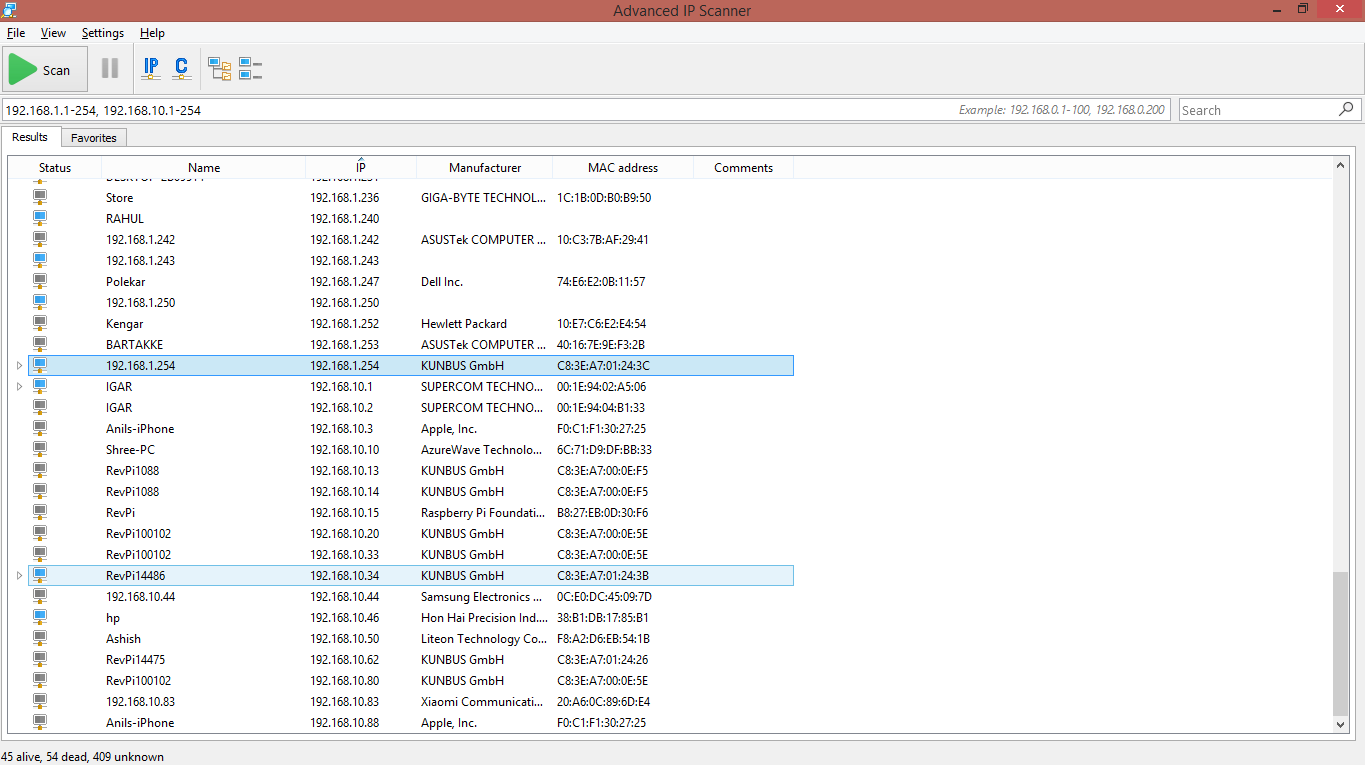Open the Help menu
This screenshot has width=1365, height=765.
click(x=152, y=33)
